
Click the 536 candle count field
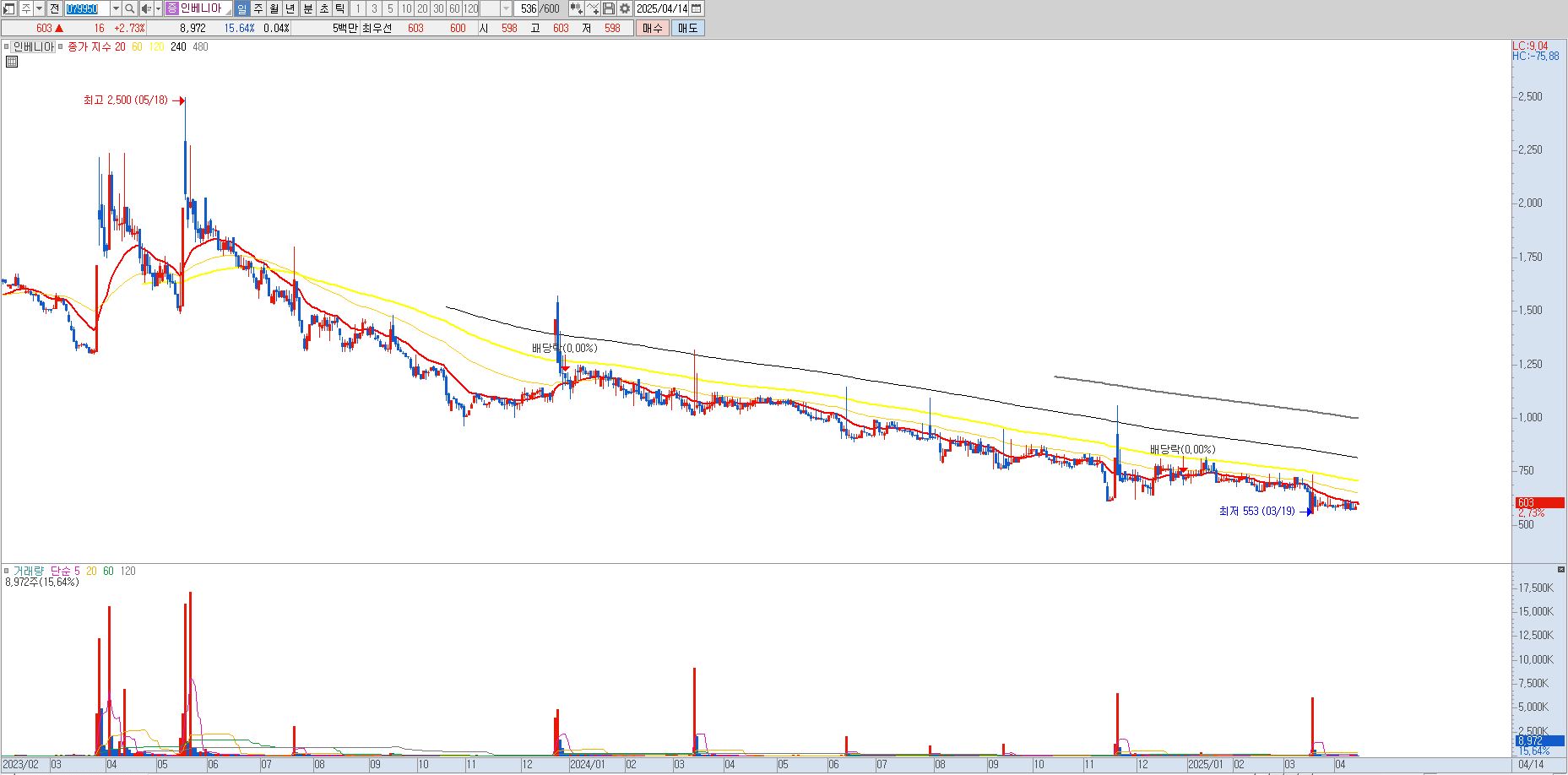click(x=526, y=8)
